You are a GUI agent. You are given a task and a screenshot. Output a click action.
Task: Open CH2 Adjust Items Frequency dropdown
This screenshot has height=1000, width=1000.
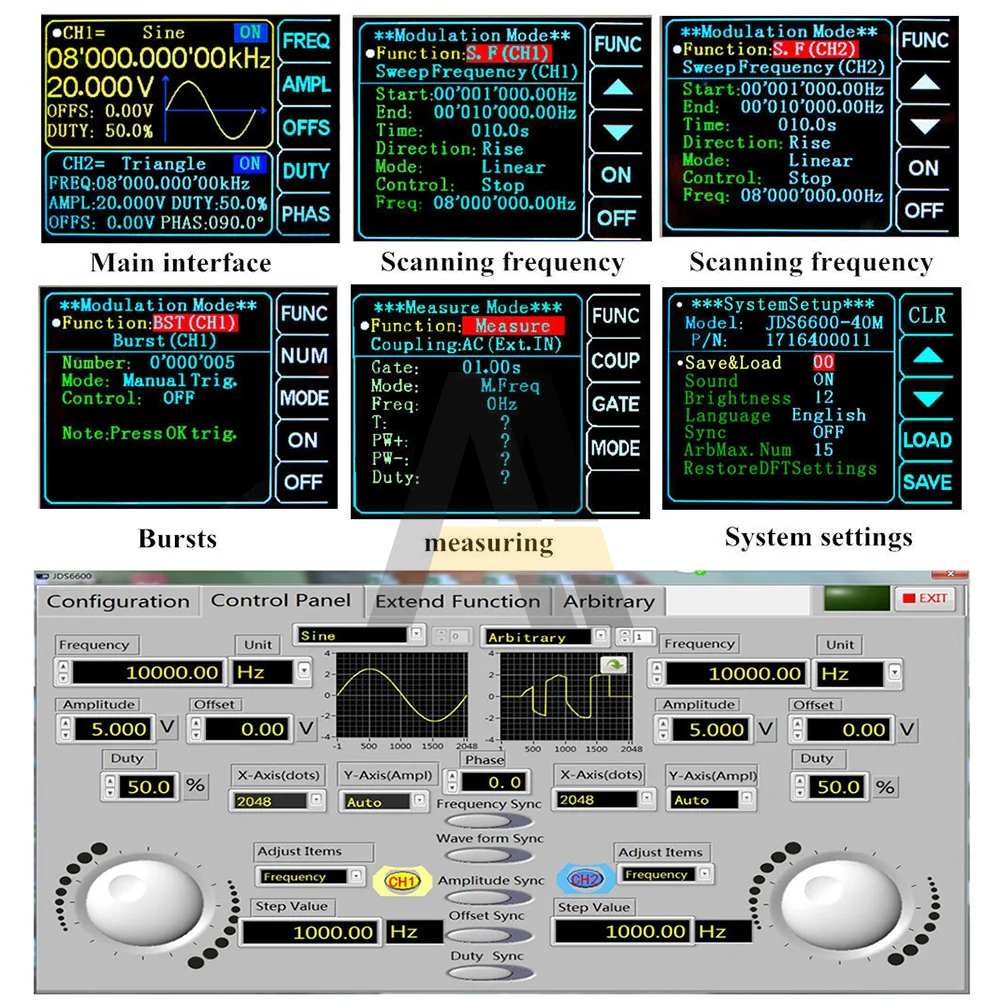pyautogui.click(x=705, y=874)
